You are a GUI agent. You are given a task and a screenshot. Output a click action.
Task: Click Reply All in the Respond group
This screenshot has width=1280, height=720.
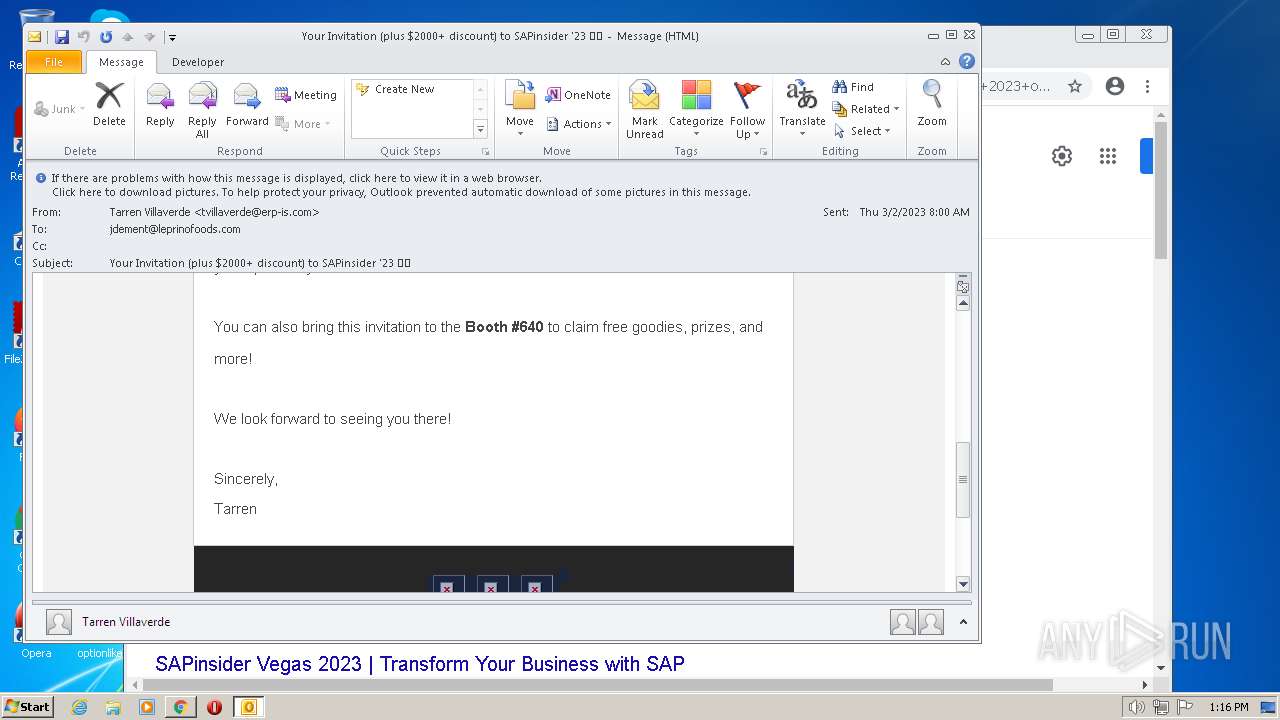[x=202, y=110]
